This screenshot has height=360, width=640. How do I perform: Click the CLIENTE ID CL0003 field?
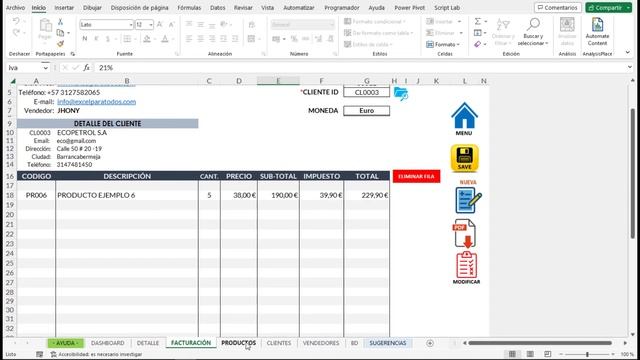click(x=367, y=92)
